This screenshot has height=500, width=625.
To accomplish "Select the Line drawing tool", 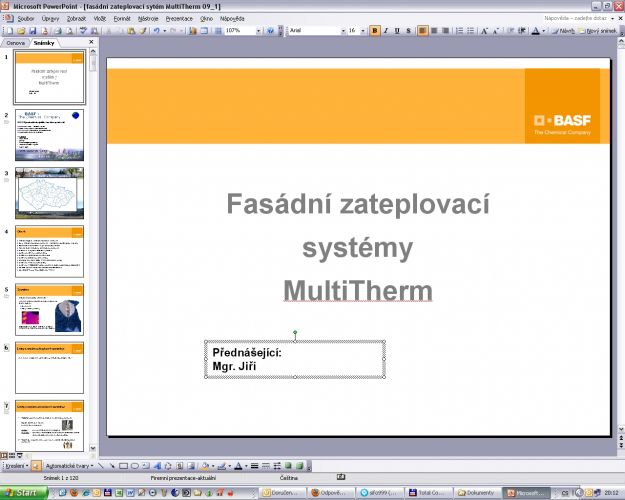I will [x=101, y=466].
